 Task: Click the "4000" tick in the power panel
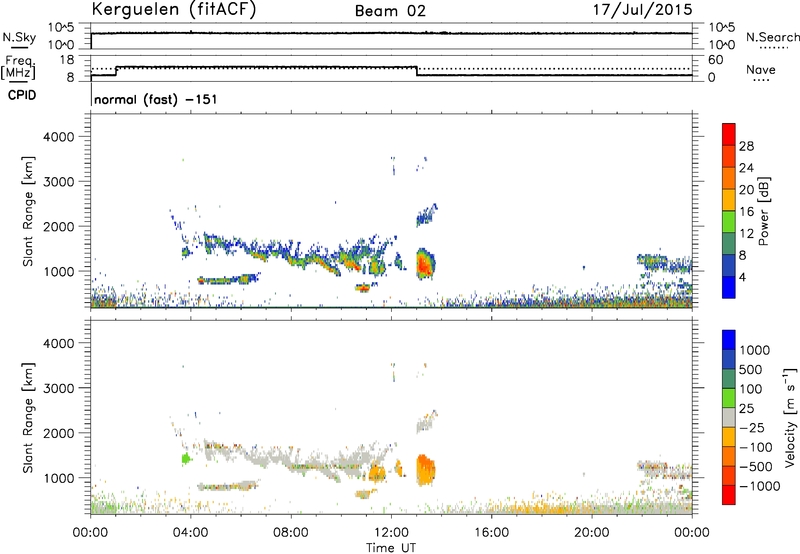(x=58, y=137)
